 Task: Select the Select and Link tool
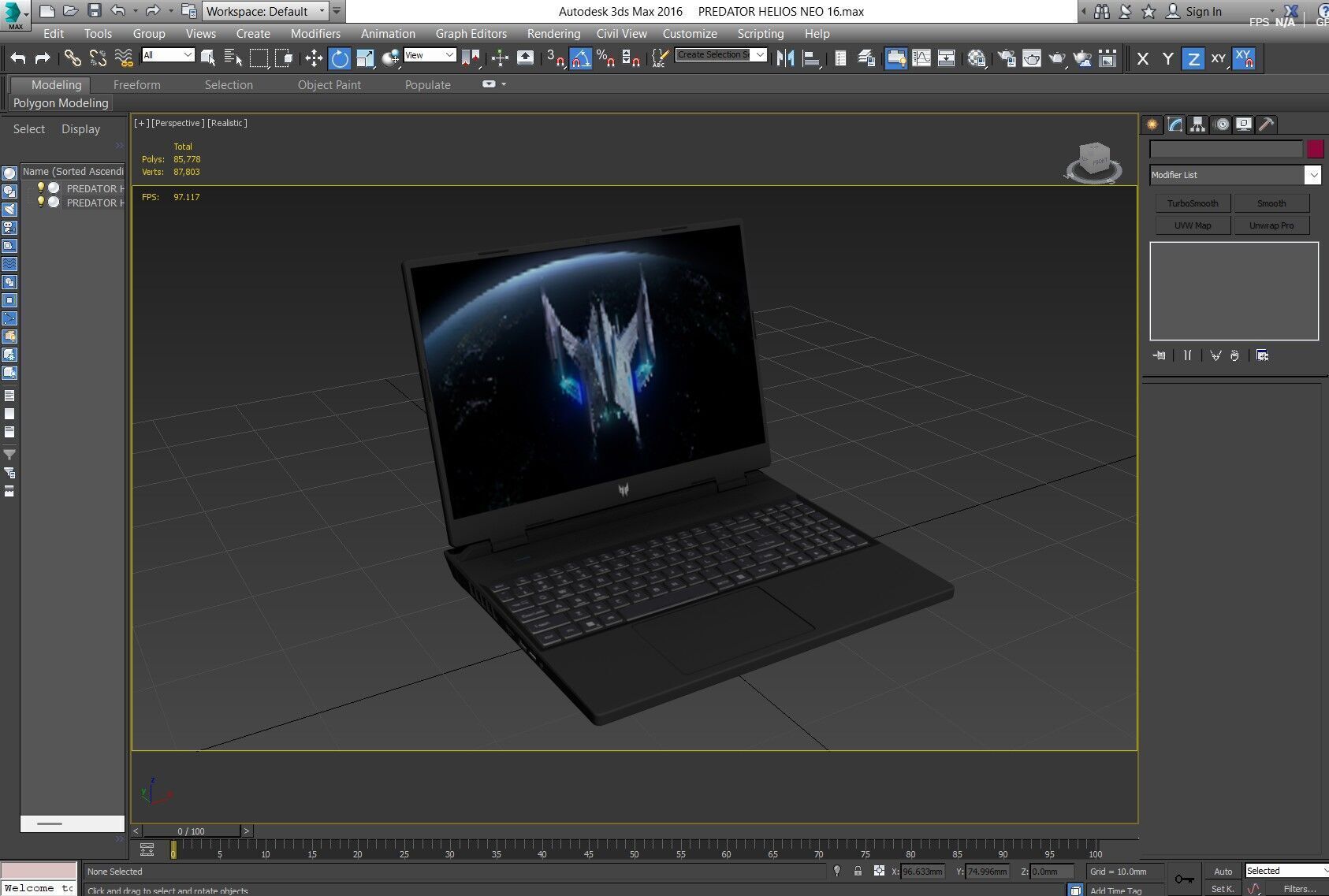(72, 58)
